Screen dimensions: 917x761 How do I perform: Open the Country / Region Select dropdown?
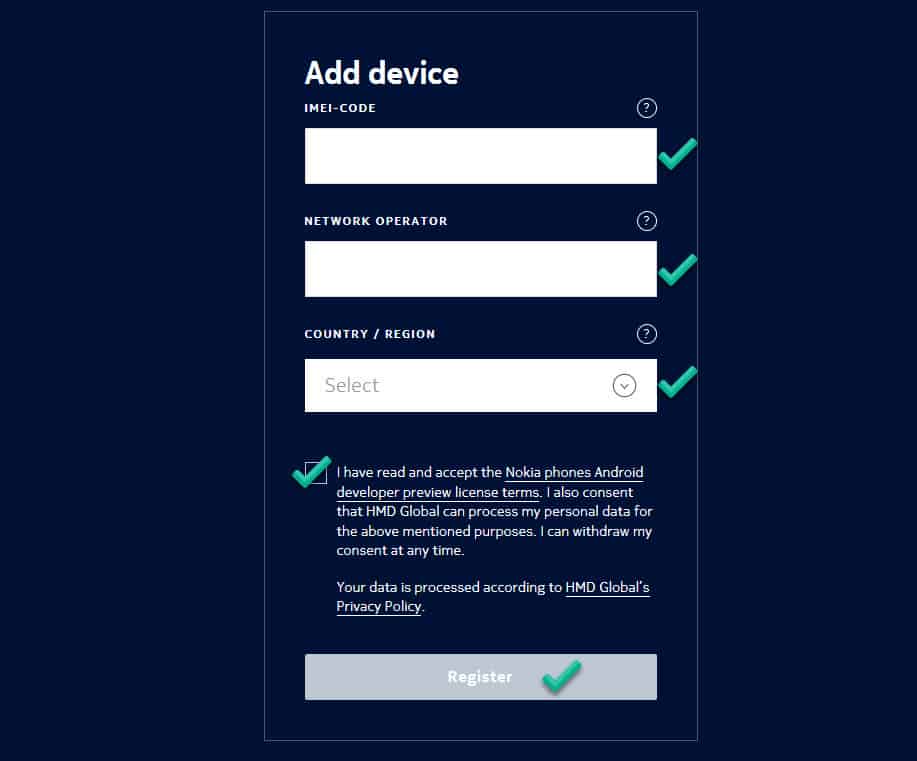[x=480, y=385]
